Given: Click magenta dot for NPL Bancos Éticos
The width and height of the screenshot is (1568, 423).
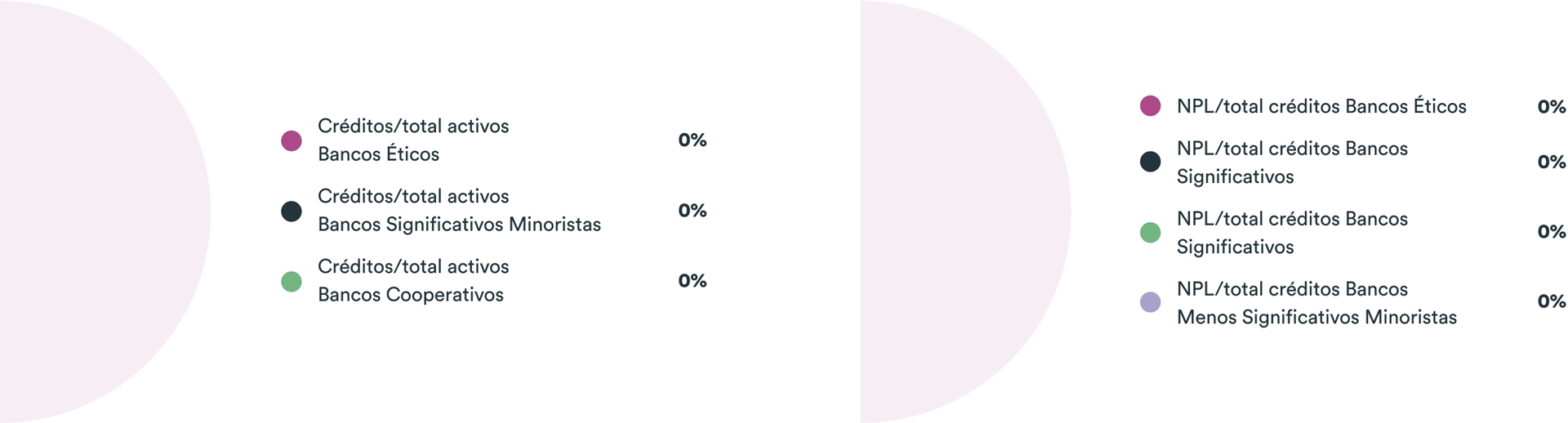Looking at the screenshot, I should point(1150,106).
